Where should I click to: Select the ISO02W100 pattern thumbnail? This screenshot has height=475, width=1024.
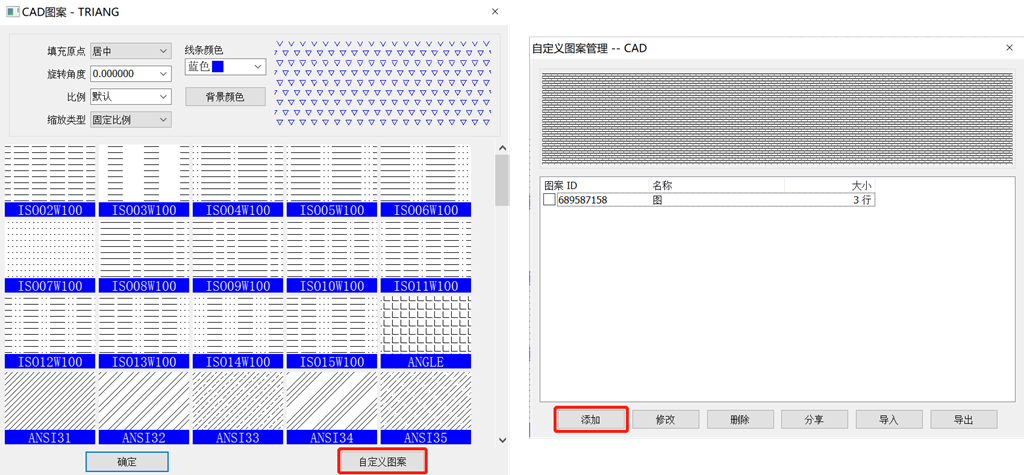click(50, 180)
